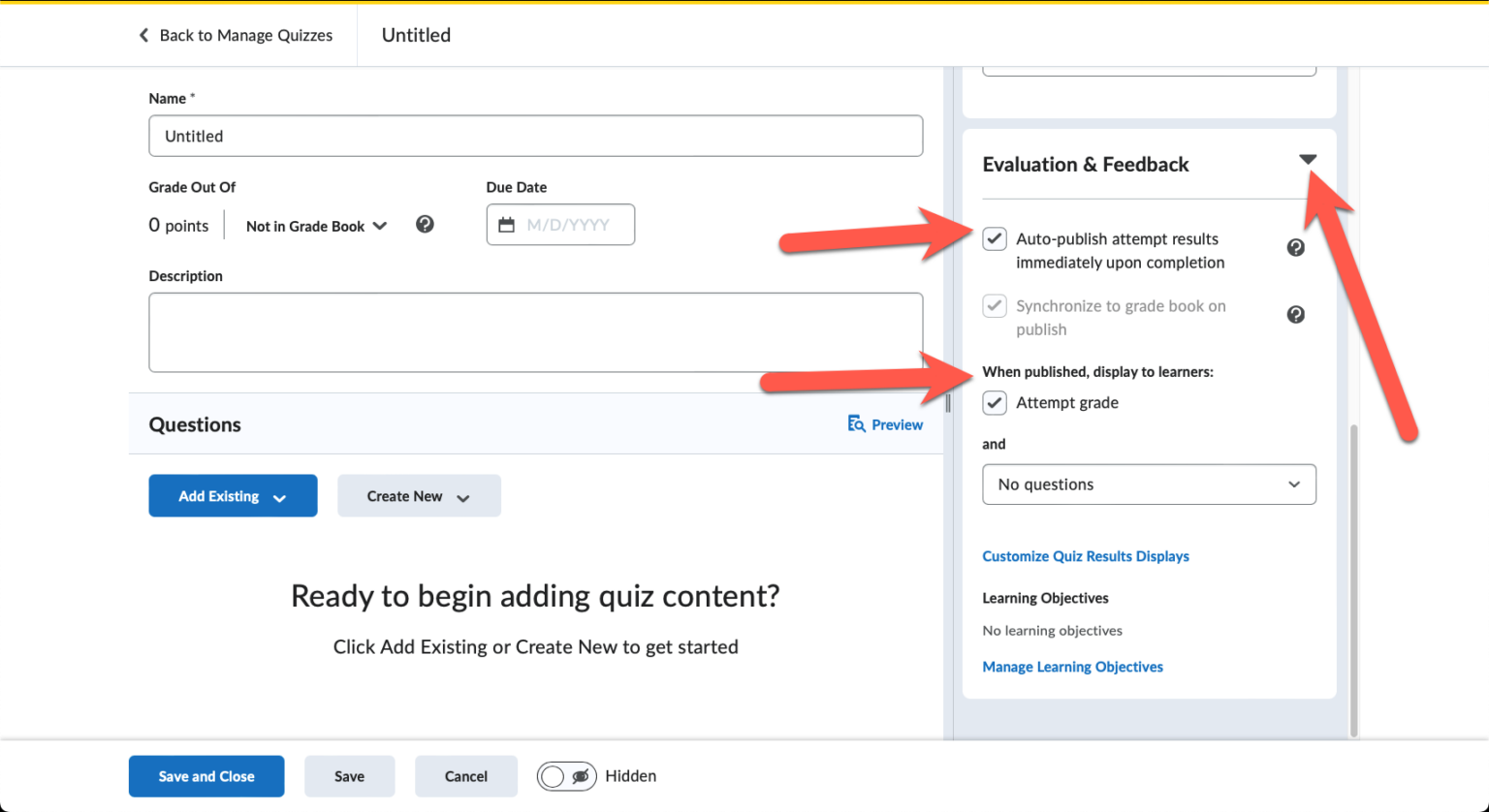Click the help icon beside Auto-publish attempt results
The width and height of the screenshot is (1489, 812).
1296,247
